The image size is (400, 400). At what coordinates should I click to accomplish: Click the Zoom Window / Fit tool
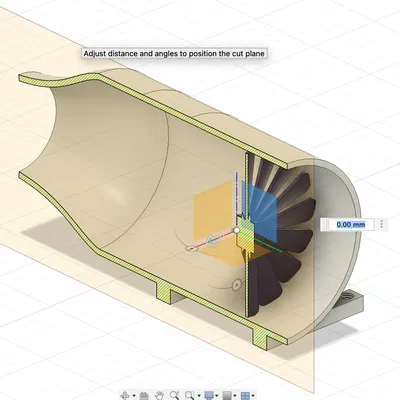190,395
